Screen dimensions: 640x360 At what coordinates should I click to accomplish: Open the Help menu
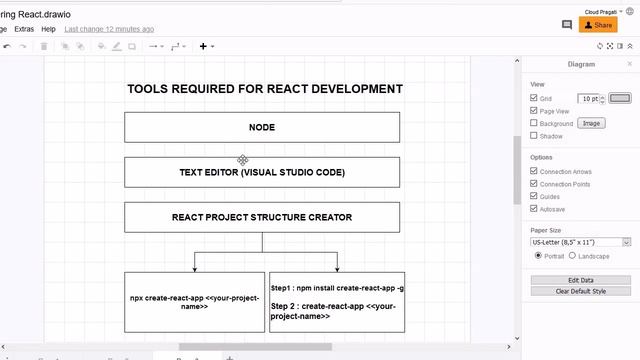[x=48, y=29]
